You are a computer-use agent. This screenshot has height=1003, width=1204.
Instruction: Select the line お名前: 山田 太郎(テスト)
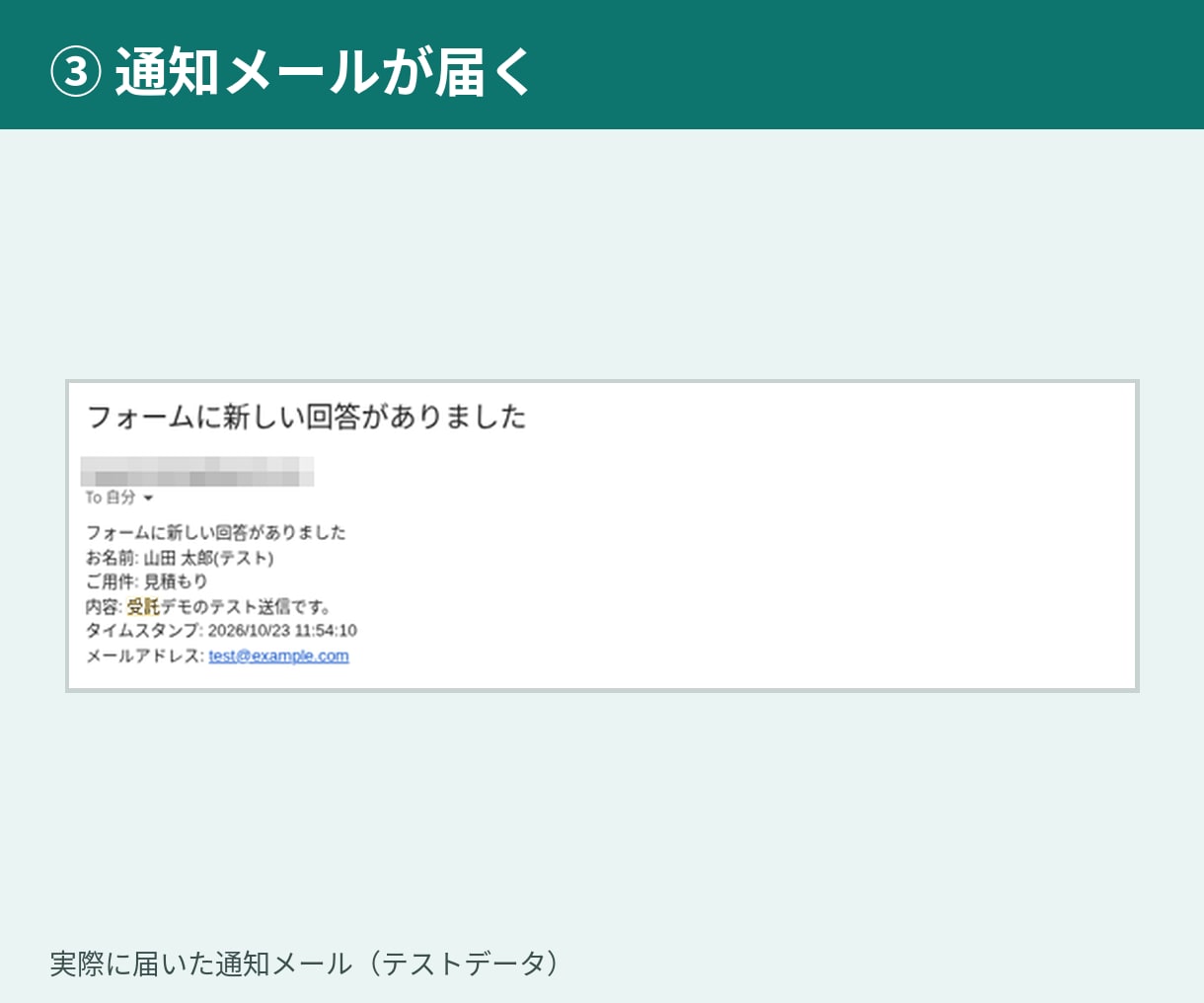(180, 558)
